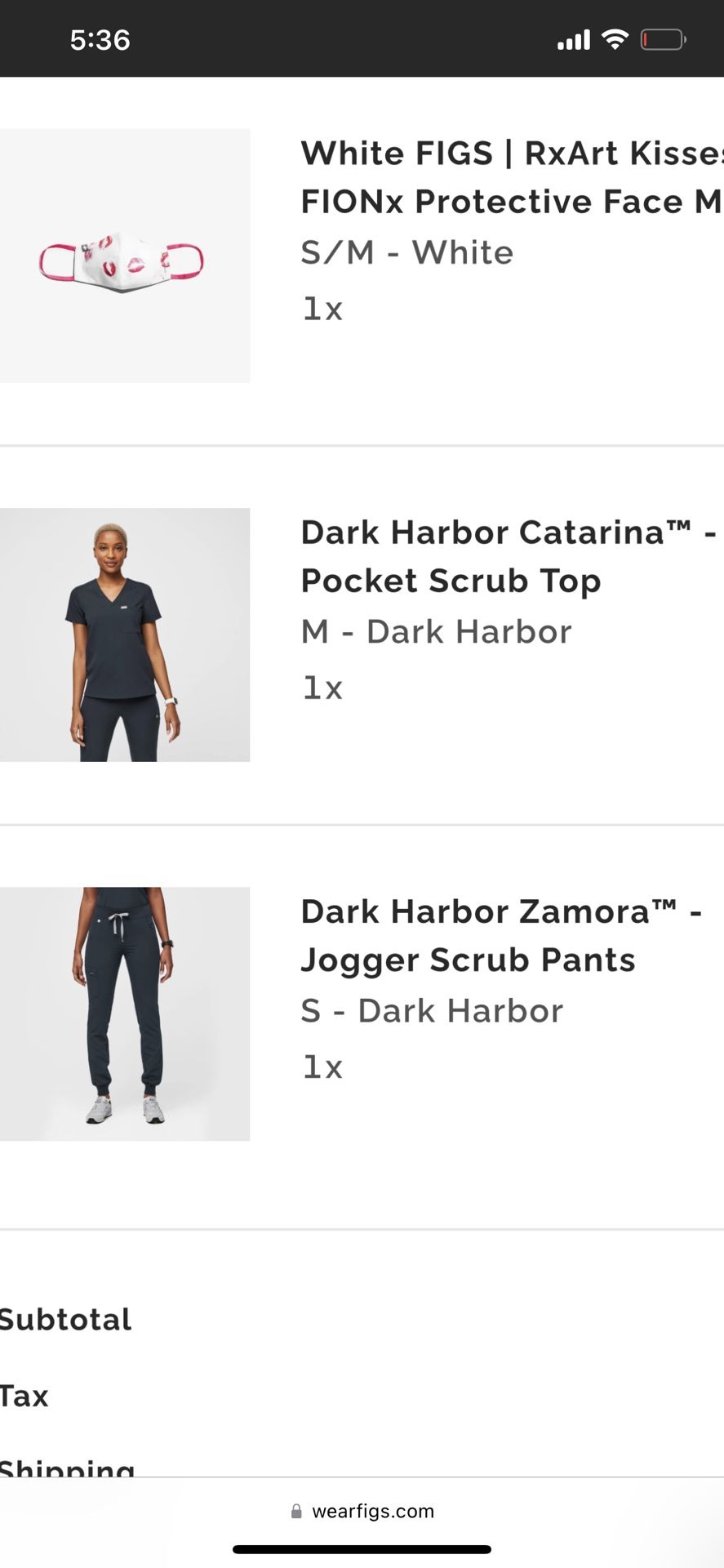This screenshot has height=1568, width=724.
Task: Tap the 5:36 clock in status bar
Action: tap(100, 40)
